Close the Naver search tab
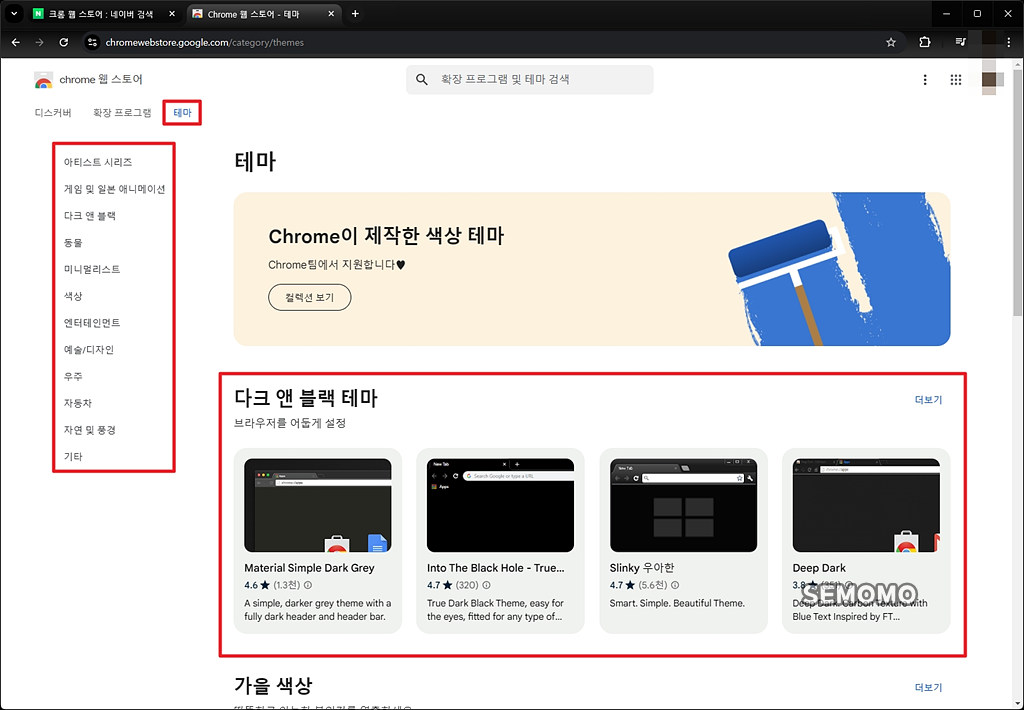 [x=172, y=14]
